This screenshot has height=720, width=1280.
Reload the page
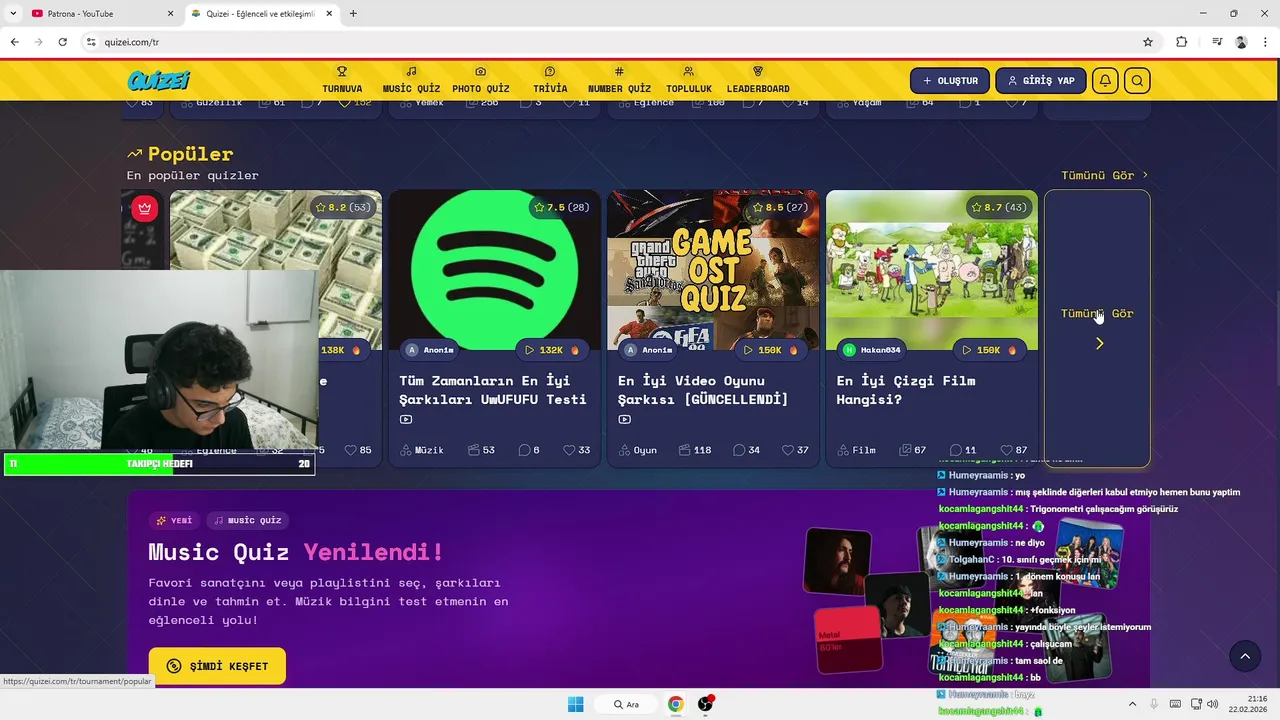click(x=62, y=42)
